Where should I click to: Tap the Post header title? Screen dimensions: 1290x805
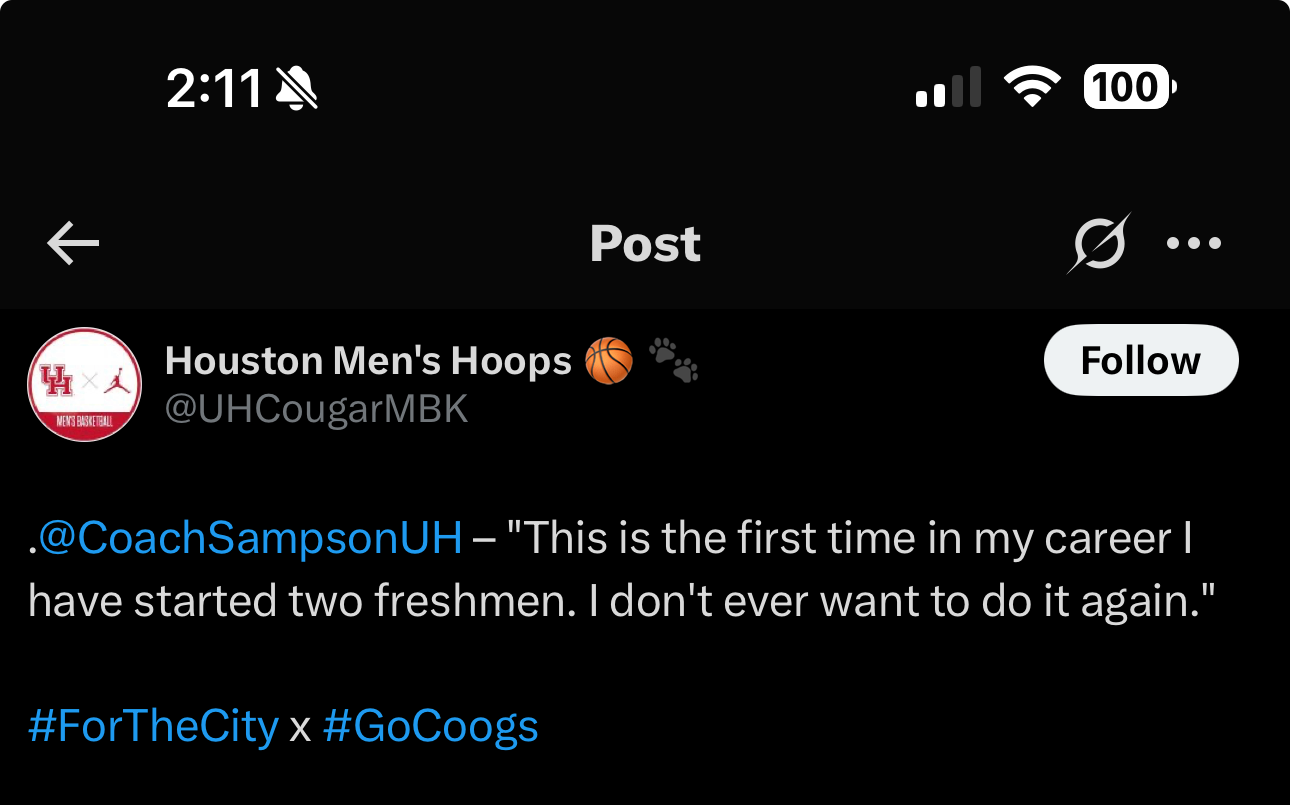[x=645, y=244]
